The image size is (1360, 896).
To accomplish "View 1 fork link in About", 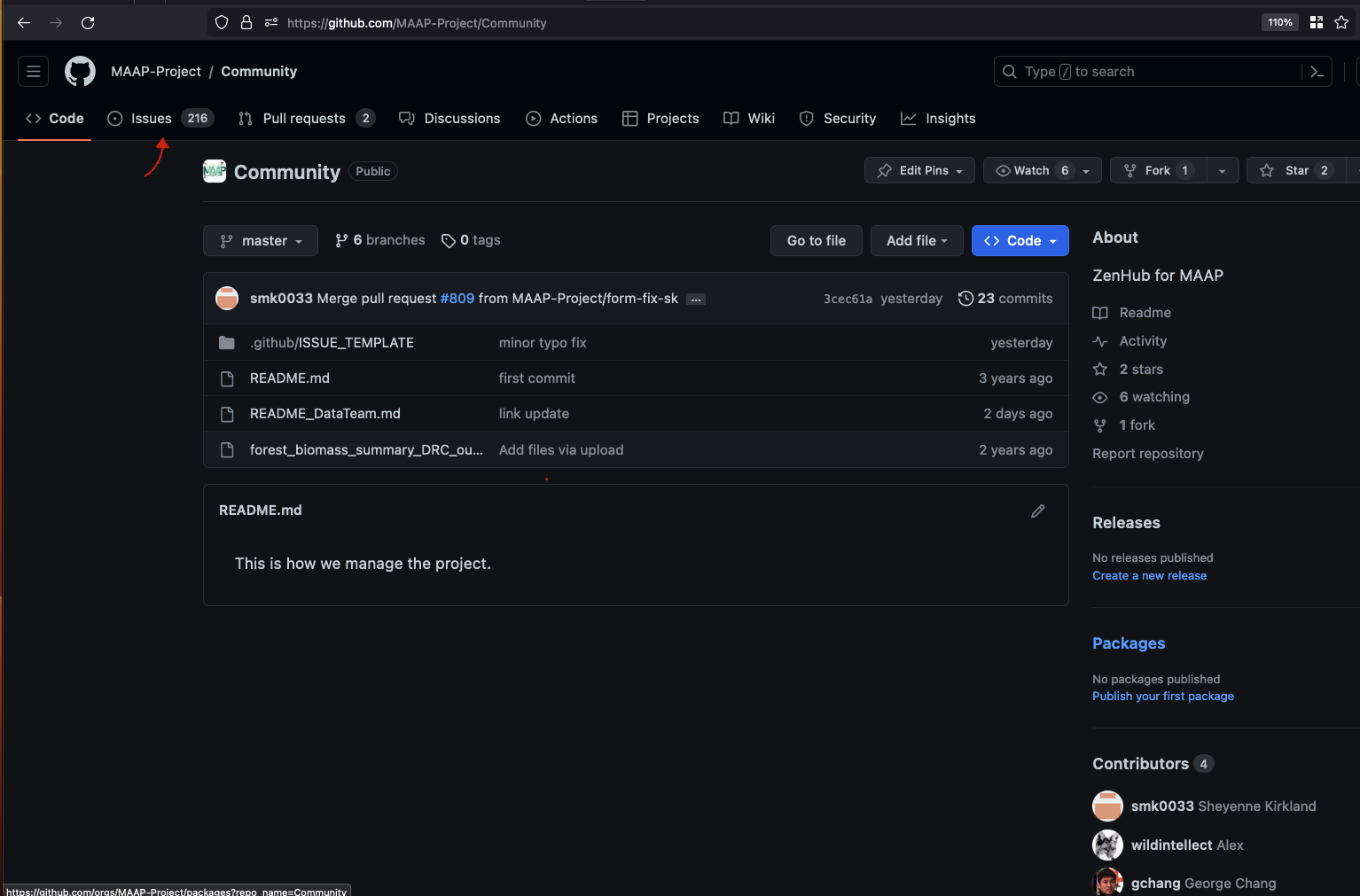I will pyautogui.click(x=1137, y=425).
